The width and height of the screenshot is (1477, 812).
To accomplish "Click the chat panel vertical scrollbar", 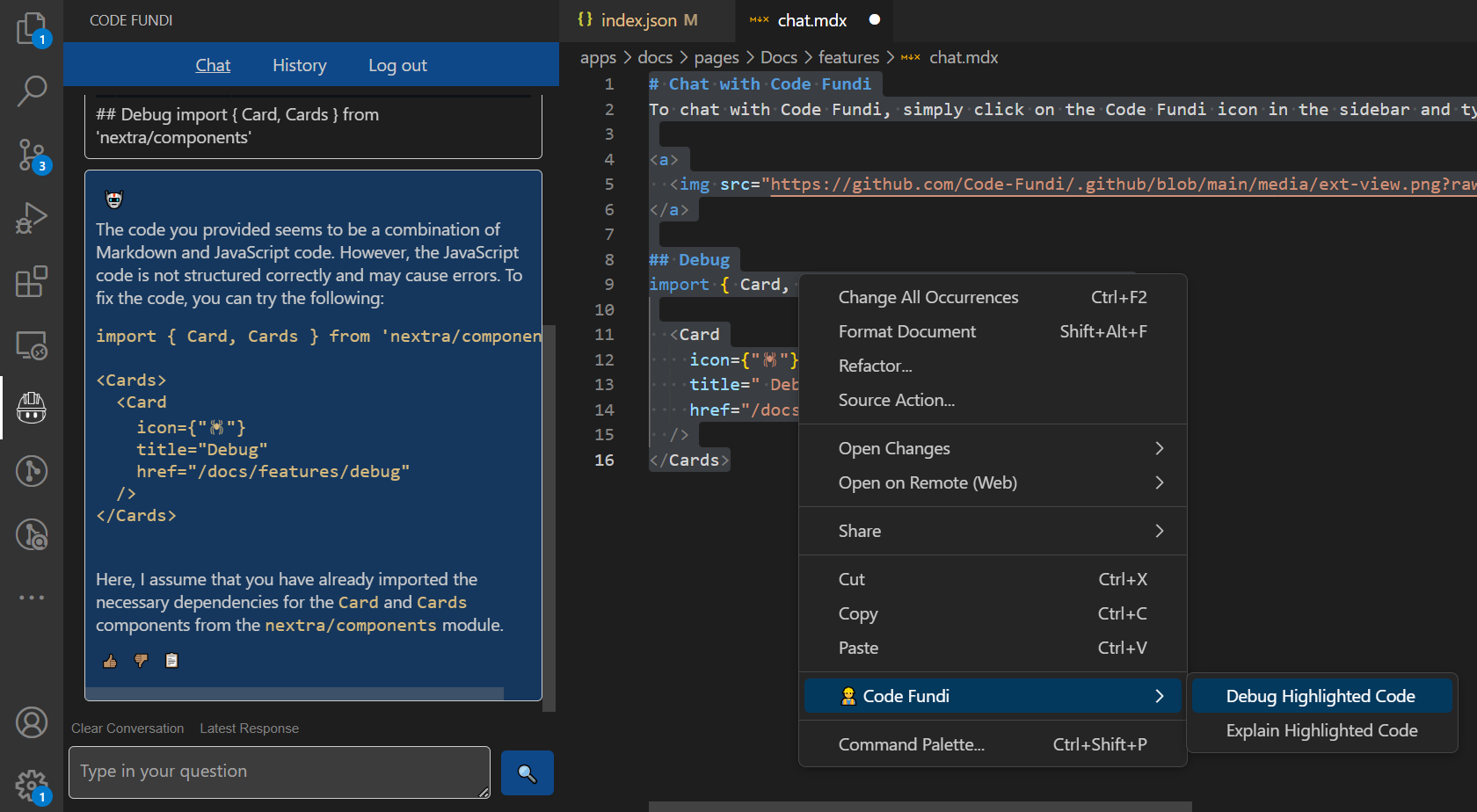I will pyautogui.click(x=549, y=518).
